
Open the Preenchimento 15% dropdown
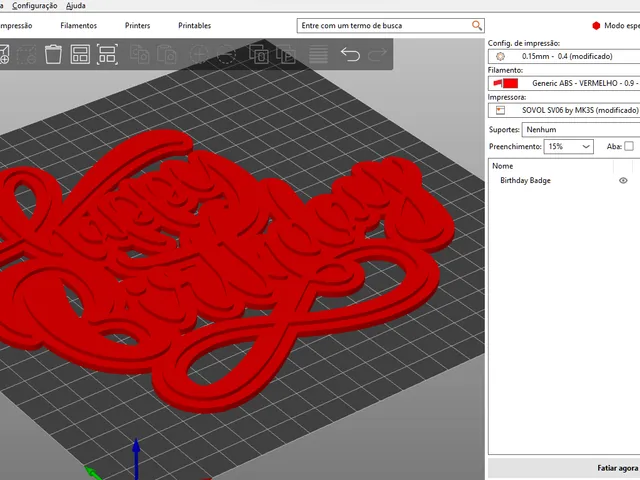569,146
